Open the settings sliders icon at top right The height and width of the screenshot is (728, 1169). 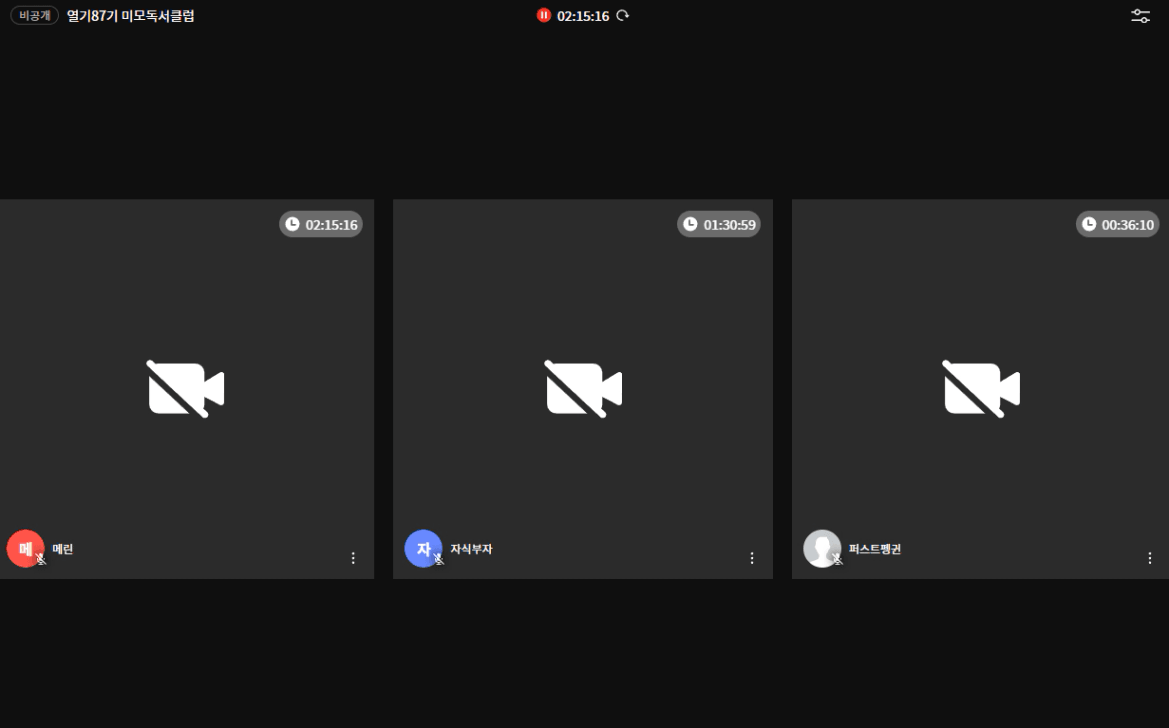(1140, 16)
